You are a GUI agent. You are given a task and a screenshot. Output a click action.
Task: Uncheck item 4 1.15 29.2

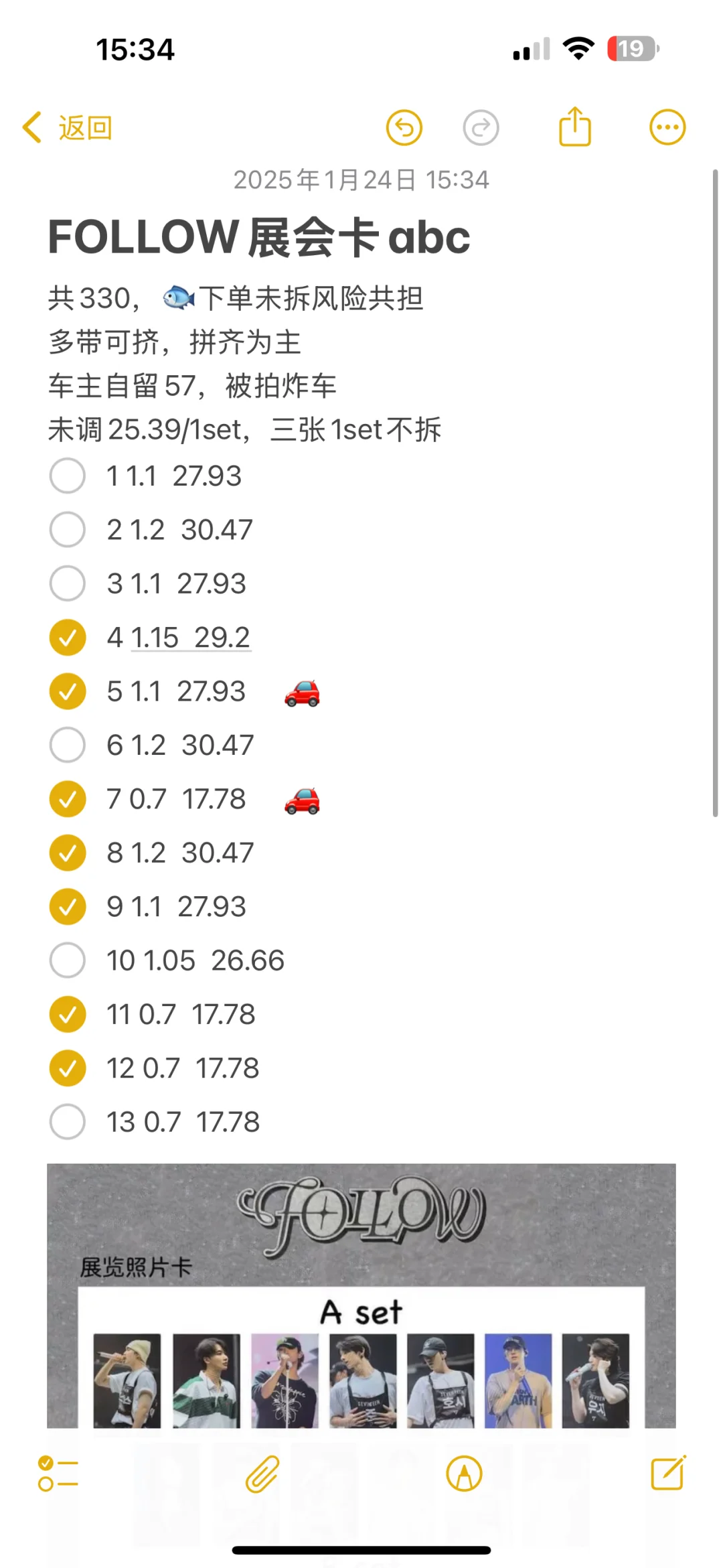[68, 638]
